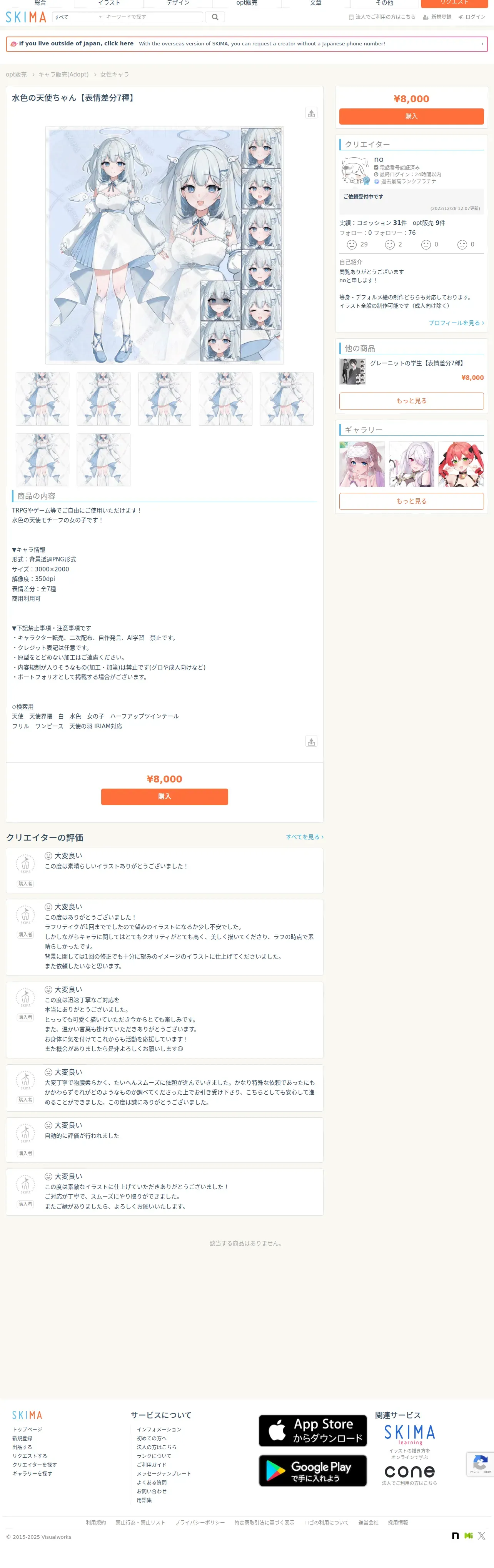Click もっと見る under gallery section
The height and width of the screenshot is (1568, 494).
(411, 501)
